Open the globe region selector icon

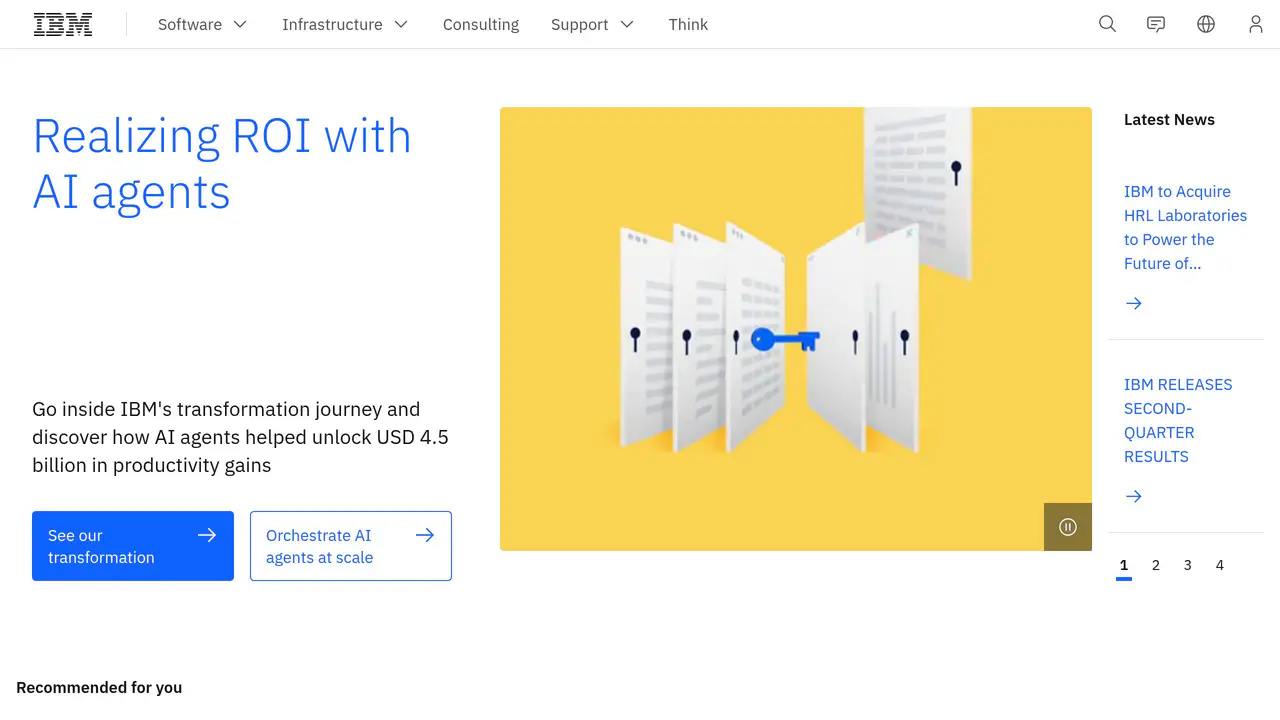[x=1206, y=24]
